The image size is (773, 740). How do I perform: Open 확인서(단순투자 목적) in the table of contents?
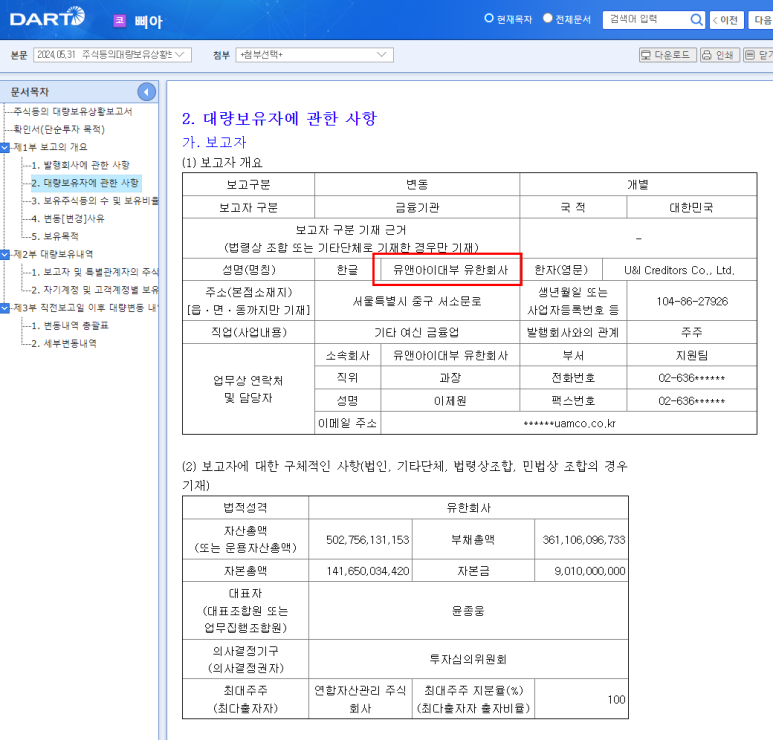59,129
